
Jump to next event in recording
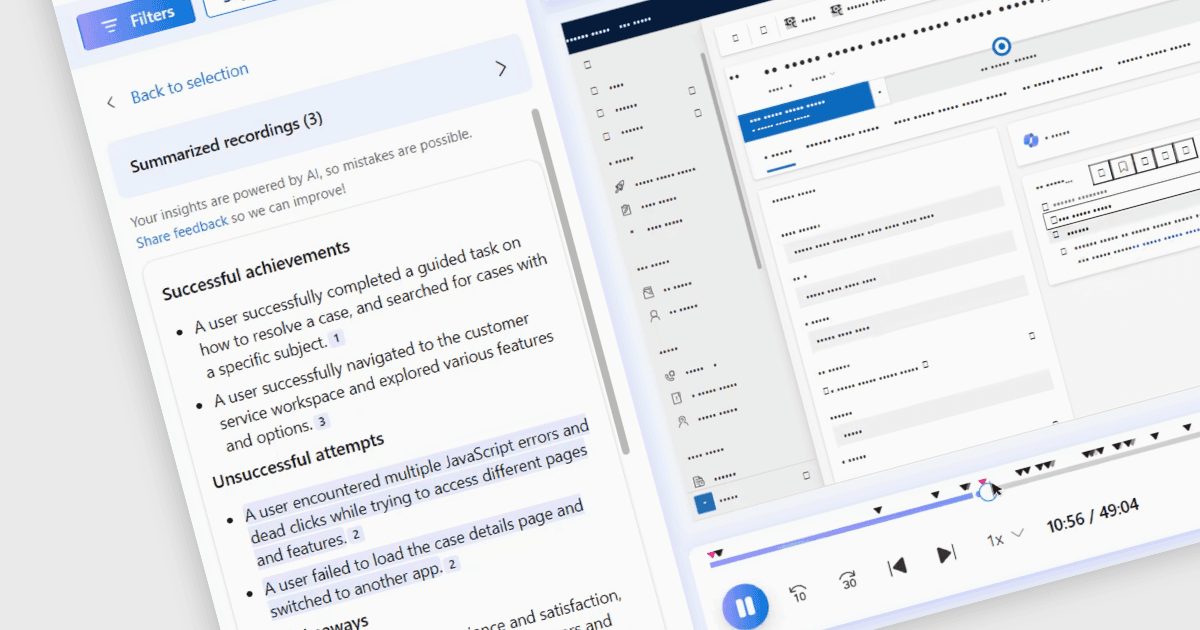[946, 554]
